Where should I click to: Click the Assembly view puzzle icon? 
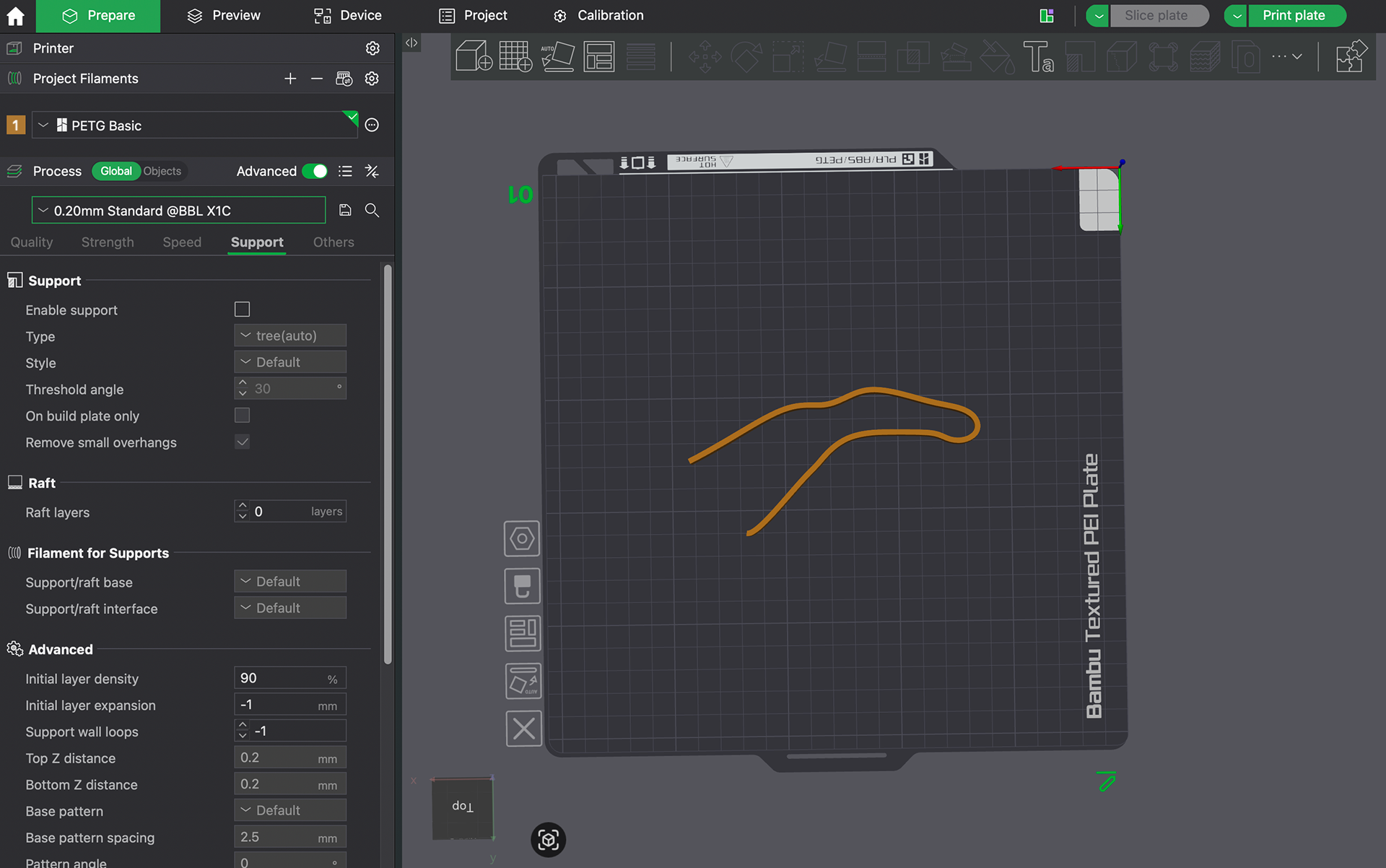click(x=1351, y=56)
